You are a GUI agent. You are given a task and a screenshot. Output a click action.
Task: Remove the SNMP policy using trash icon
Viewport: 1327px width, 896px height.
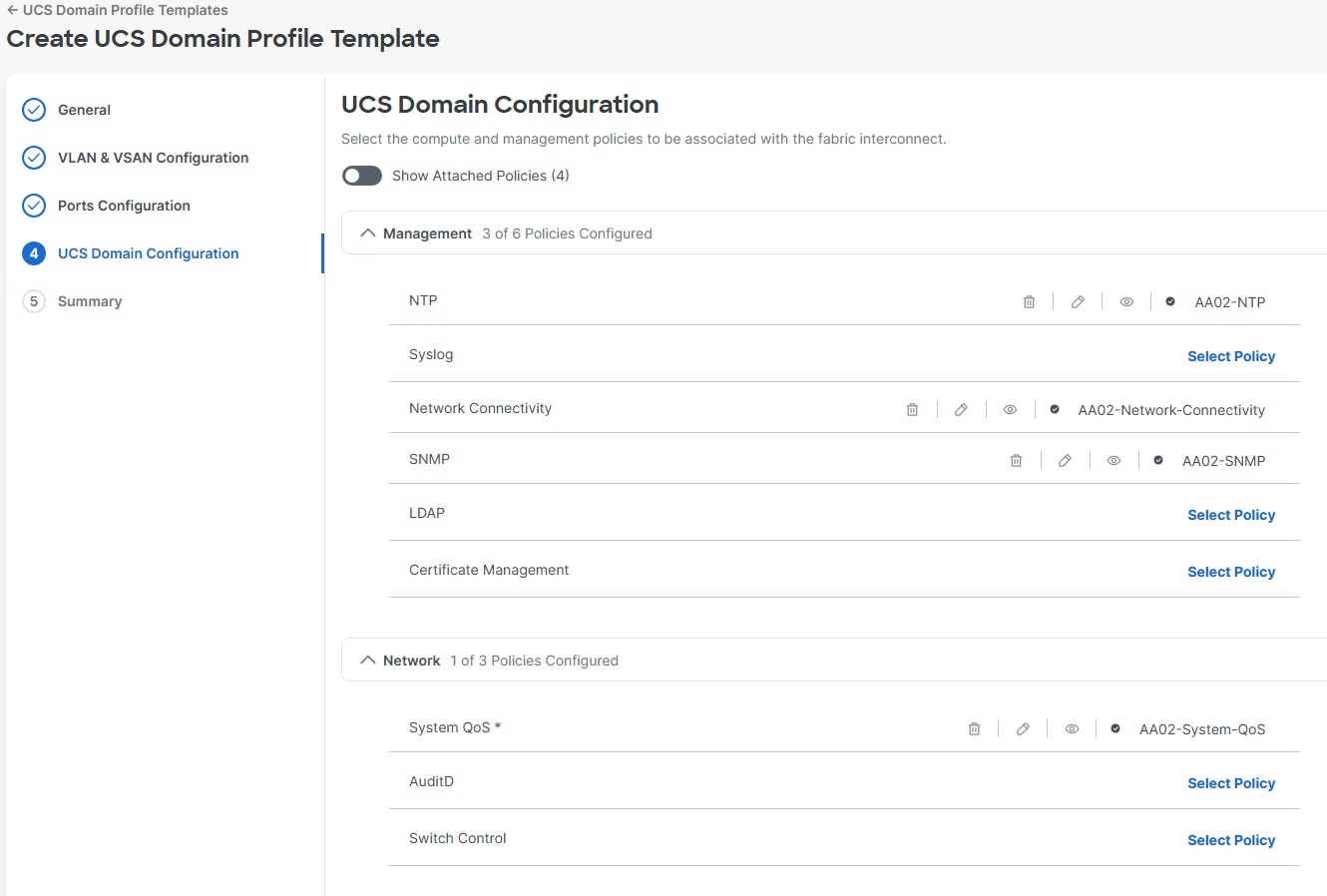[x=1016, y=461]
